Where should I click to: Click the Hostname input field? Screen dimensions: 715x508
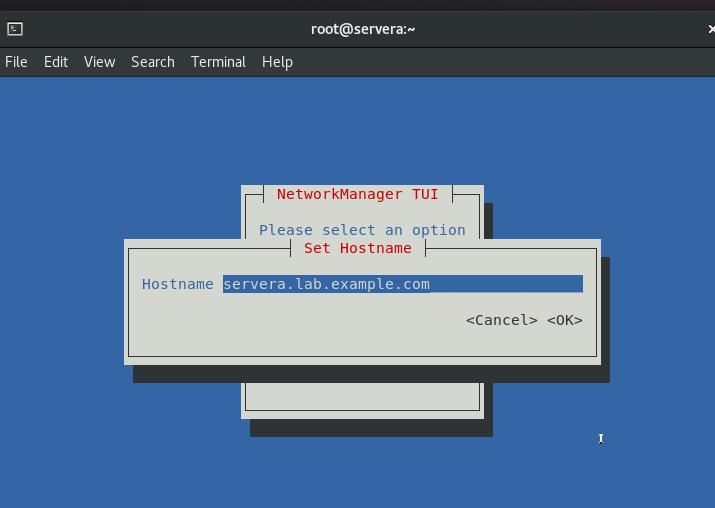coord(403,284)
